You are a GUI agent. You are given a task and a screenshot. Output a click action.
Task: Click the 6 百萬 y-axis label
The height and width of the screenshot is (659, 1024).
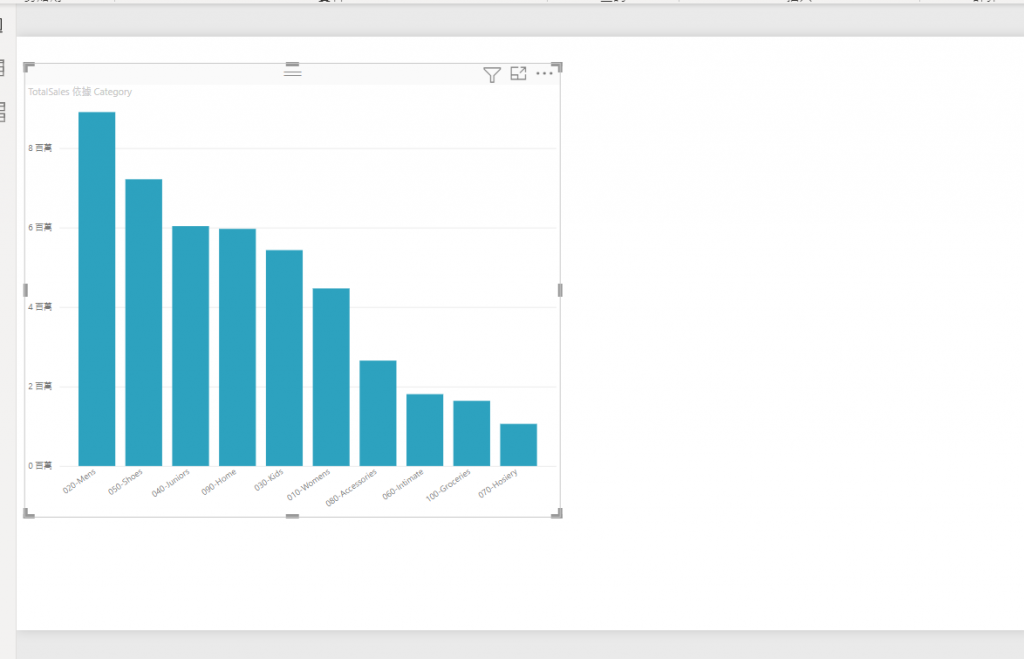(x=40, y=227)
